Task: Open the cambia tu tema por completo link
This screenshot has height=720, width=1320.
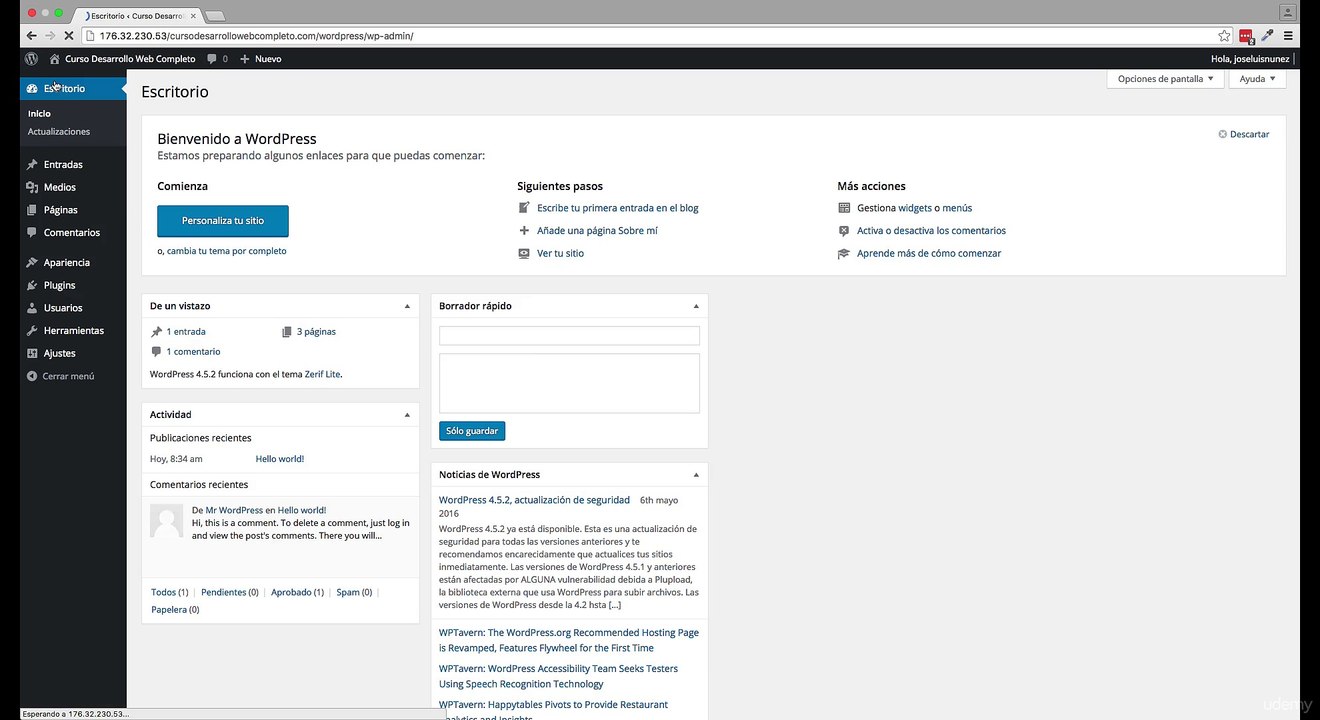Action: [x=227, y=251]
